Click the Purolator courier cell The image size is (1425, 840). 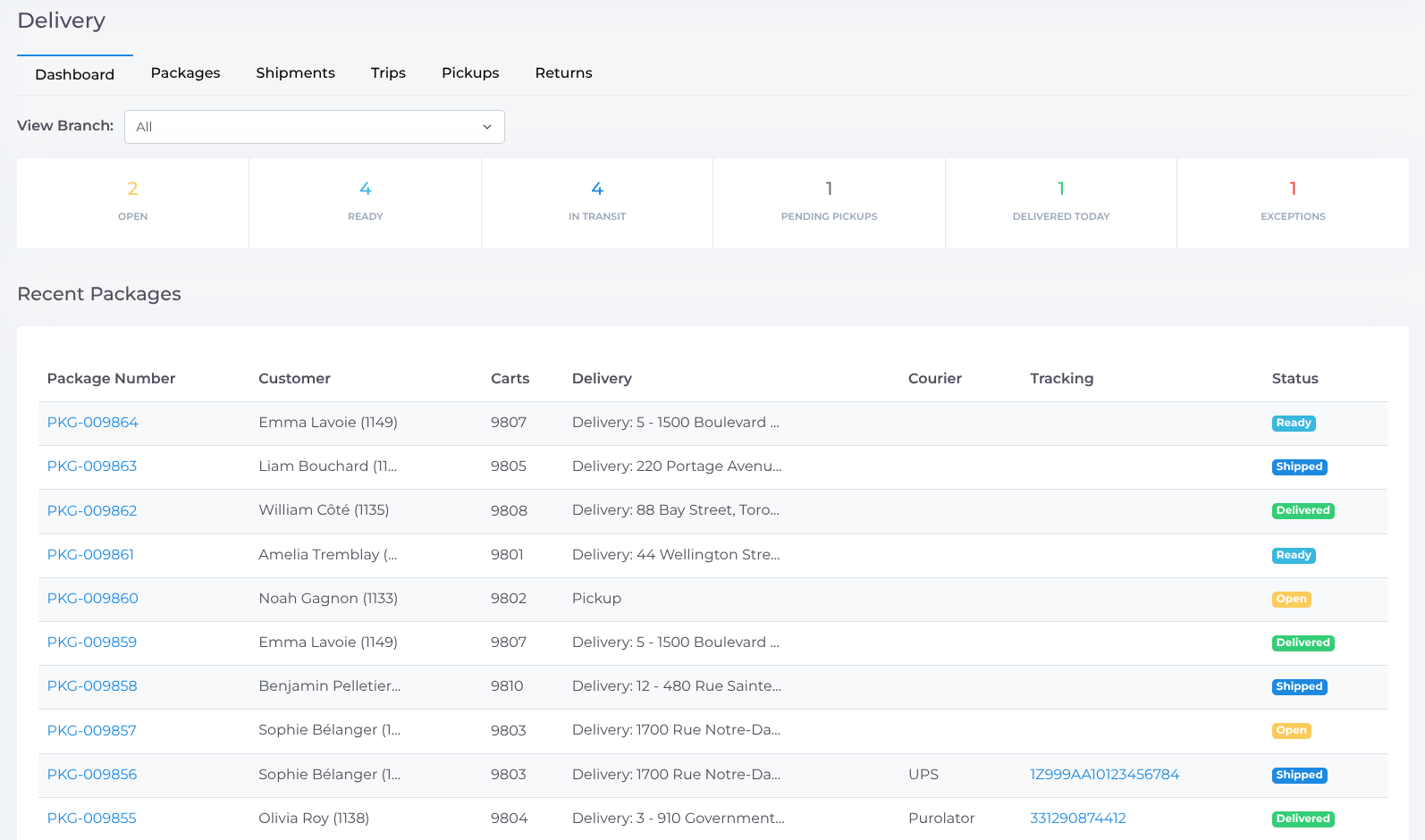coord(941,819)
